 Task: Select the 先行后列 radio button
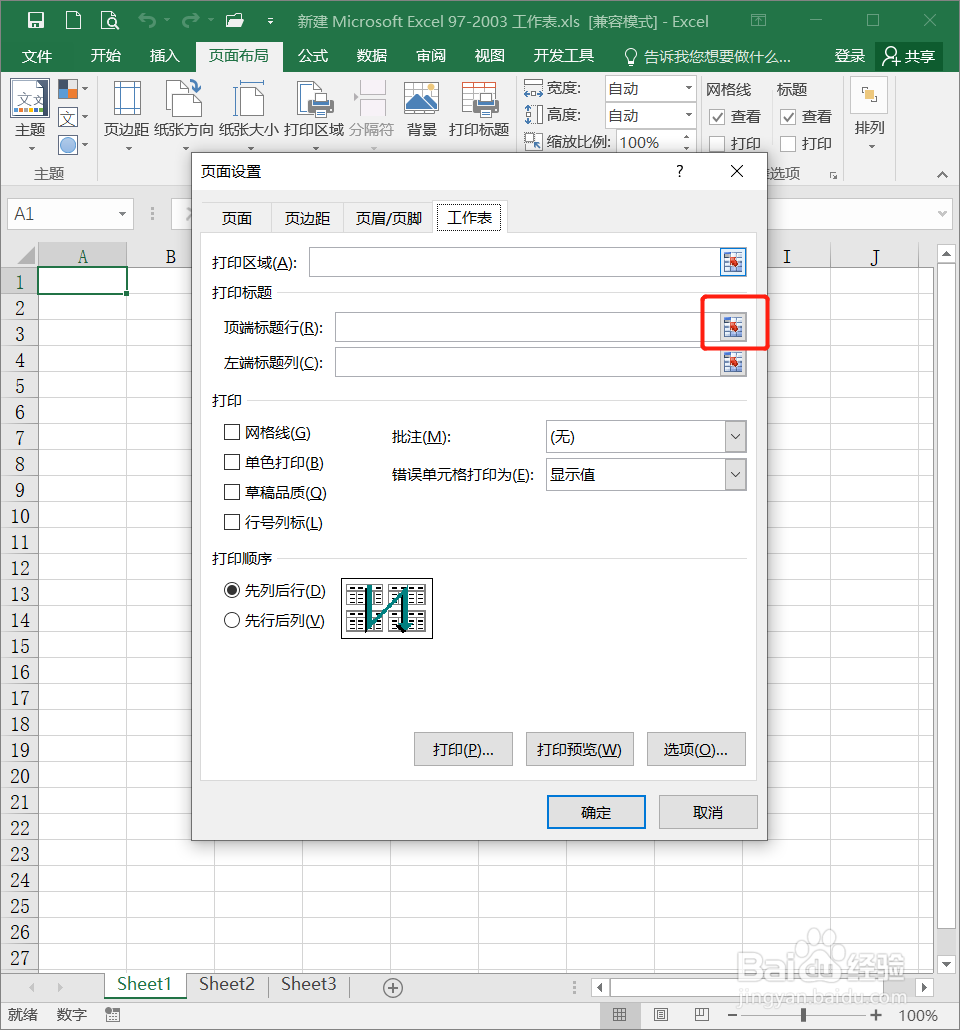[231, 620]
